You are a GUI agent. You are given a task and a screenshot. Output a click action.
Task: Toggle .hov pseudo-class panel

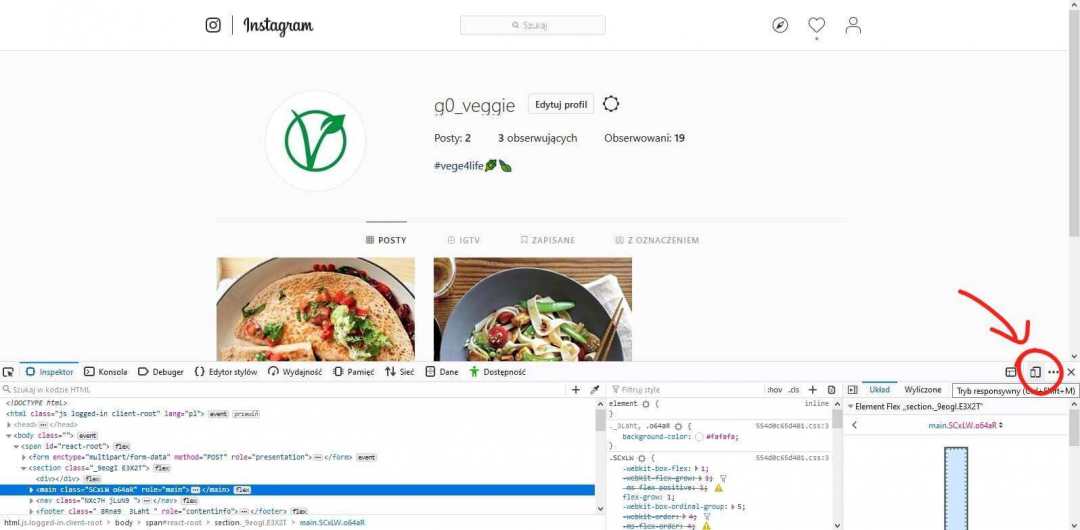point(774,390)
